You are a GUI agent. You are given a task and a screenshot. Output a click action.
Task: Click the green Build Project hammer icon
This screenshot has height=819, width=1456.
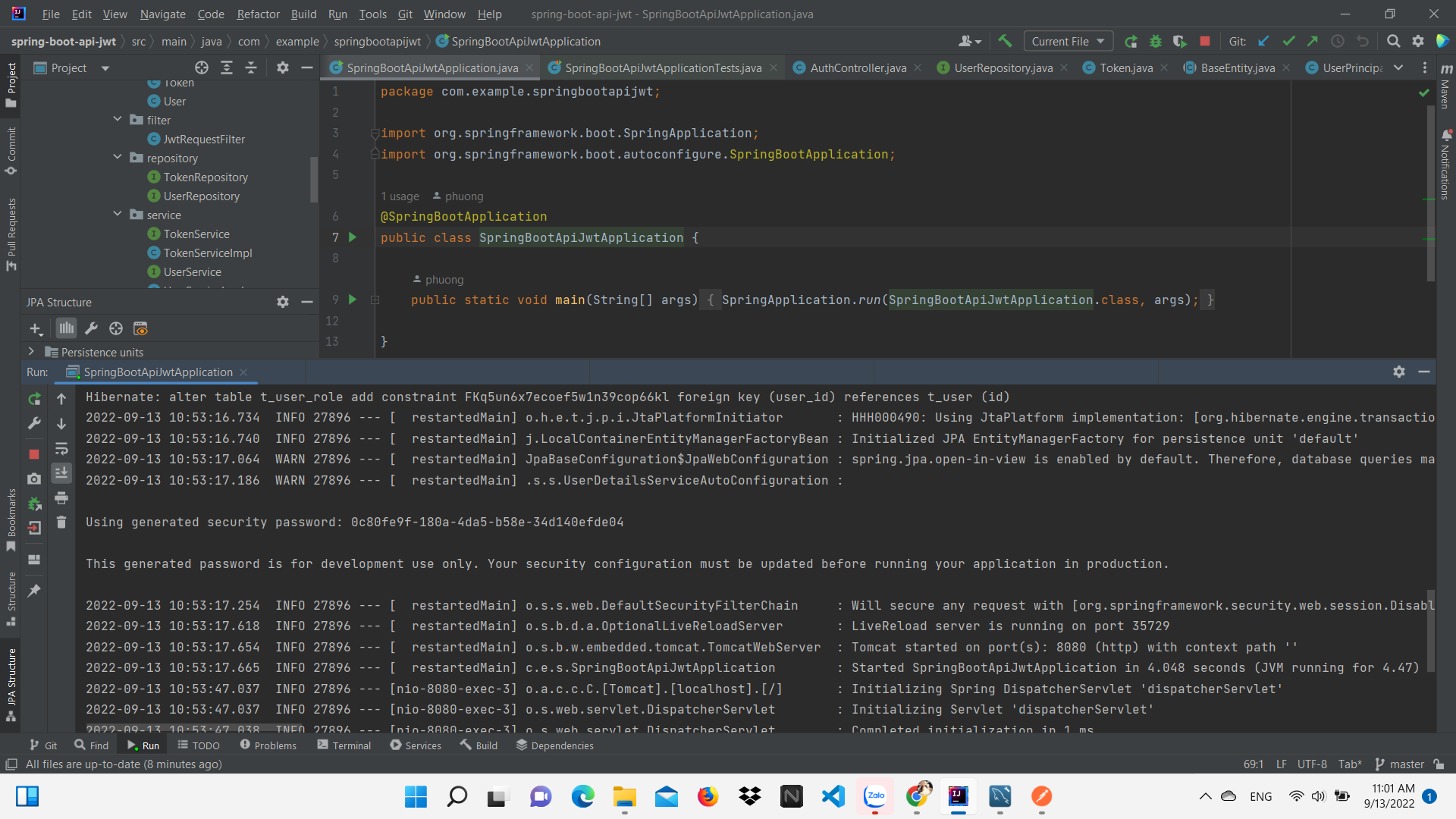point(1005,41)
